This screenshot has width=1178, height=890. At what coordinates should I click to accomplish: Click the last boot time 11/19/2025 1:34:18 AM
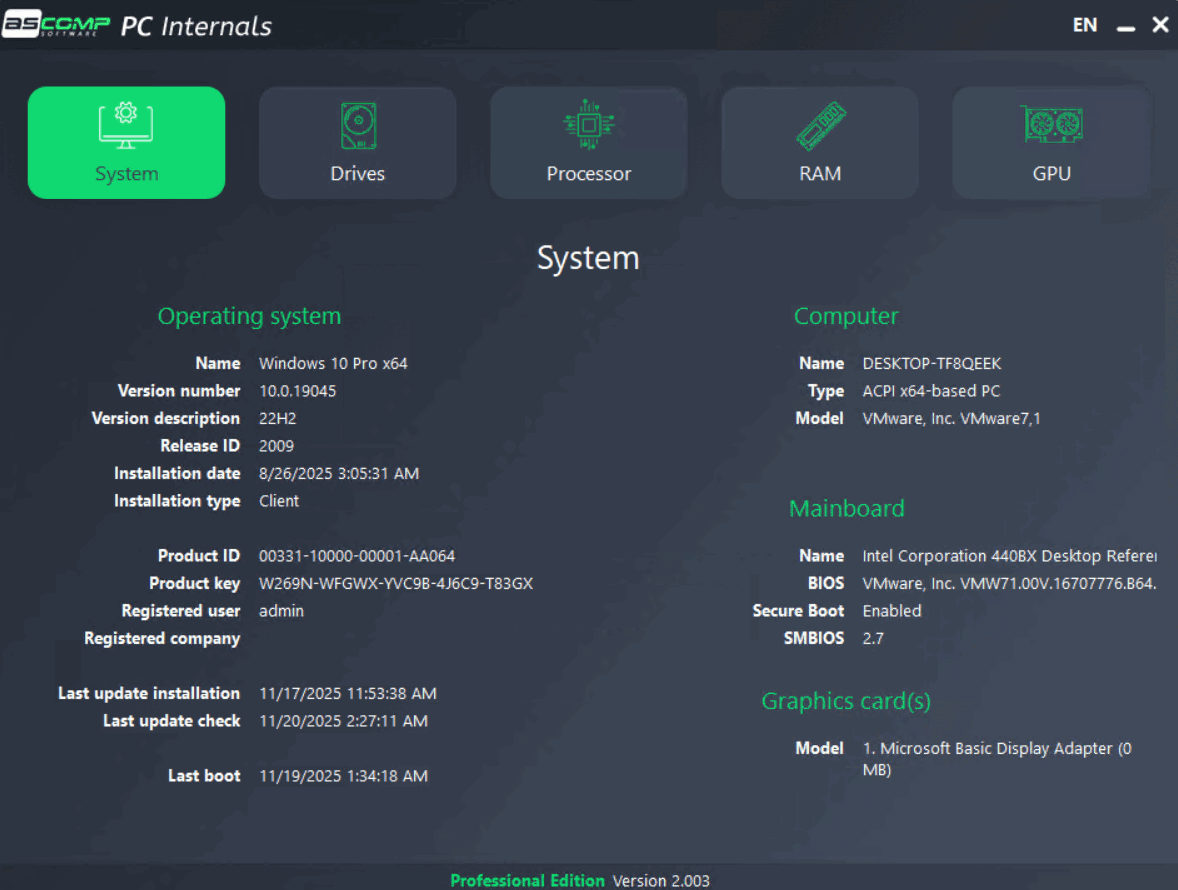click(343, 776)
